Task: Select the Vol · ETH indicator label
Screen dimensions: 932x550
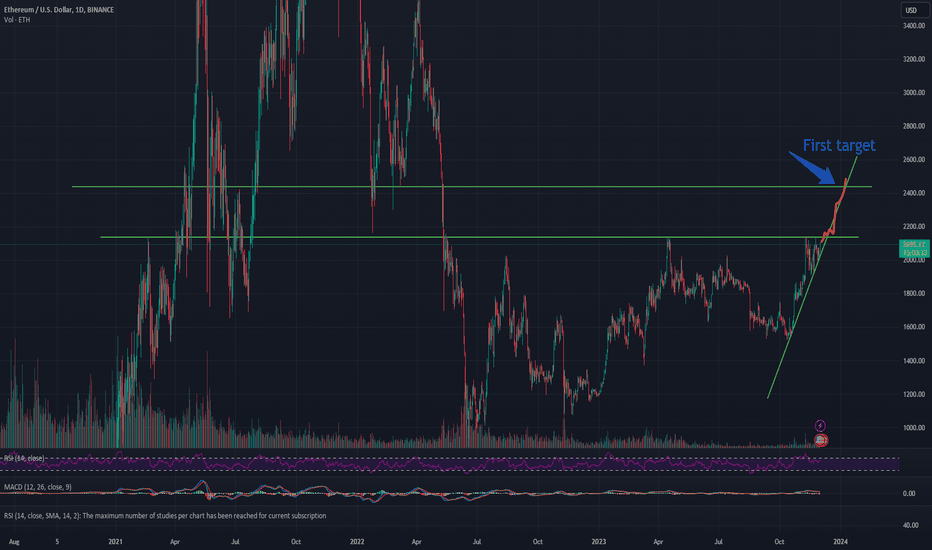Action: pyautogui.click(x=17, y=20)
